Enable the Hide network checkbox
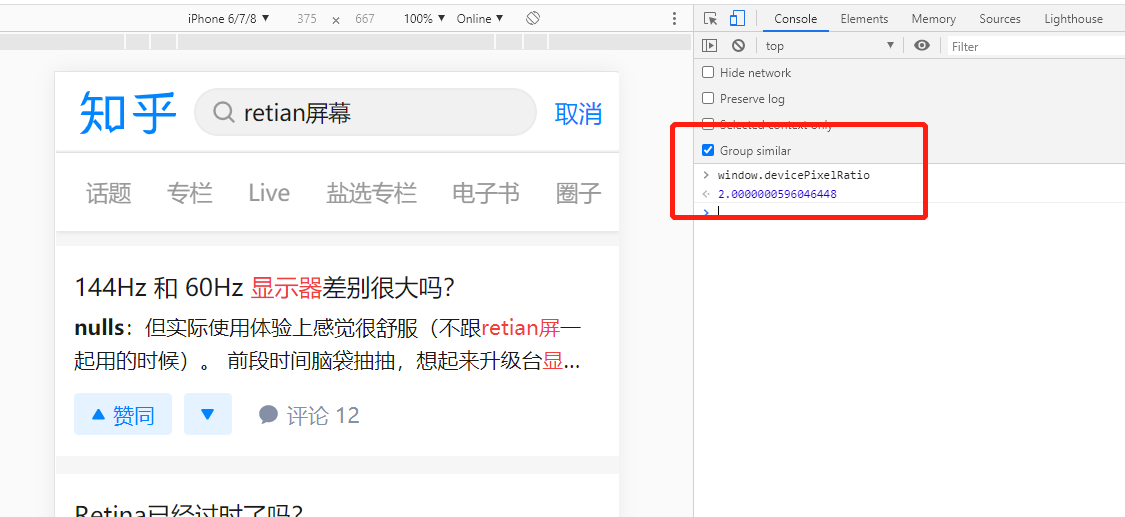Image resolution: width=1125 pixels, height=517 pixels. (708, 72)
